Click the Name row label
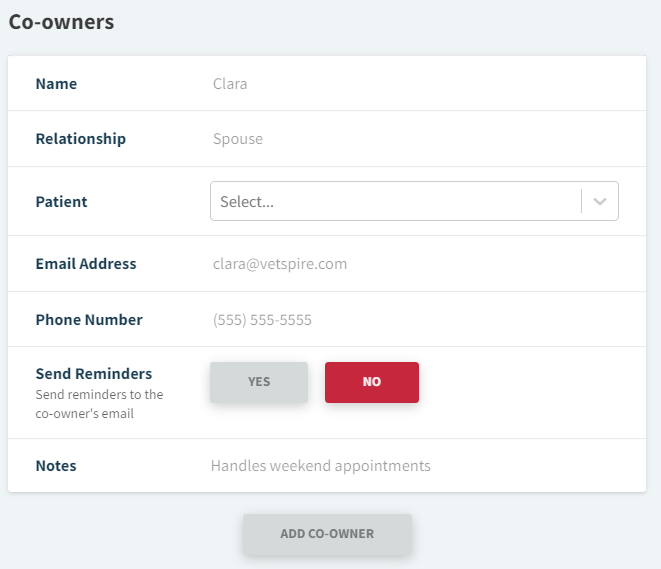The width and height of the screenshot is (661, 569). (56, 84)
